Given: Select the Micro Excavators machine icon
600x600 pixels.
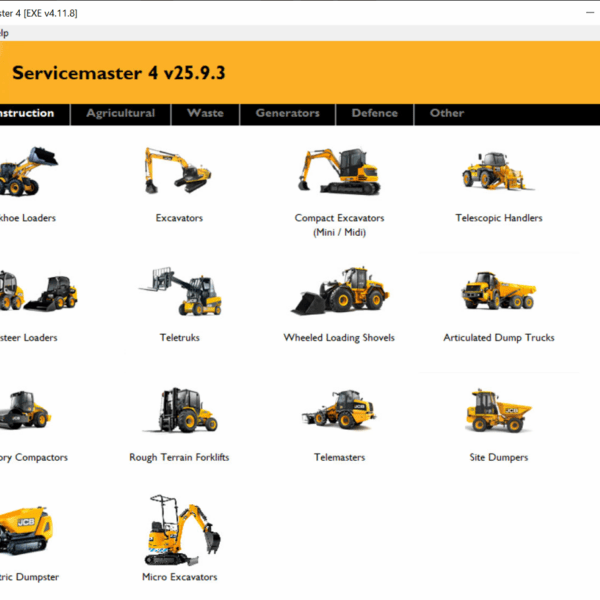Looking at the screenshot, I should point(182,530).
